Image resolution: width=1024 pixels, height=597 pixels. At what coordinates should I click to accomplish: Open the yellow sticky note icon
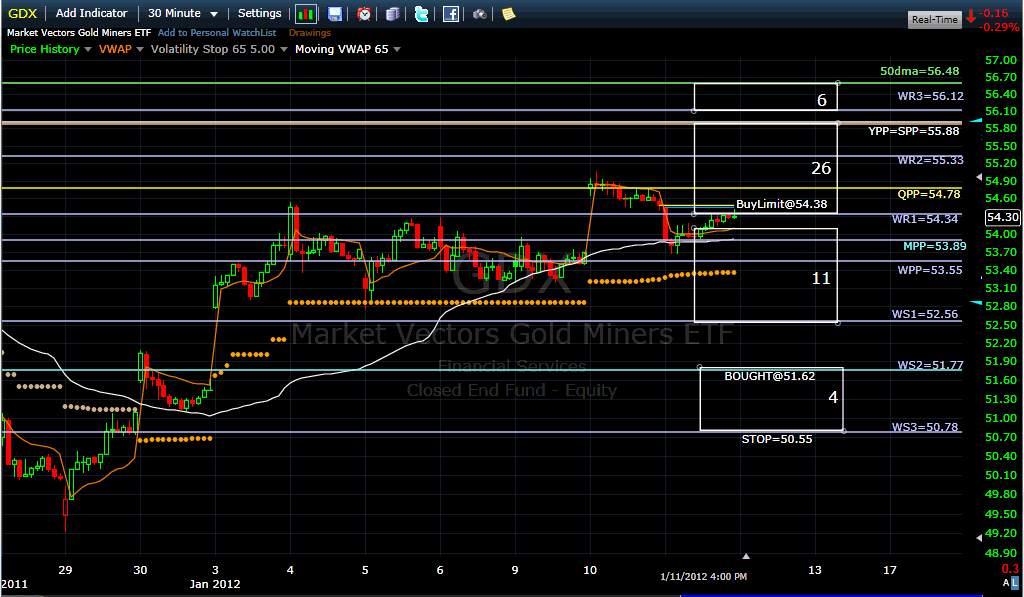pyautogui.click(x=508, y=14)
